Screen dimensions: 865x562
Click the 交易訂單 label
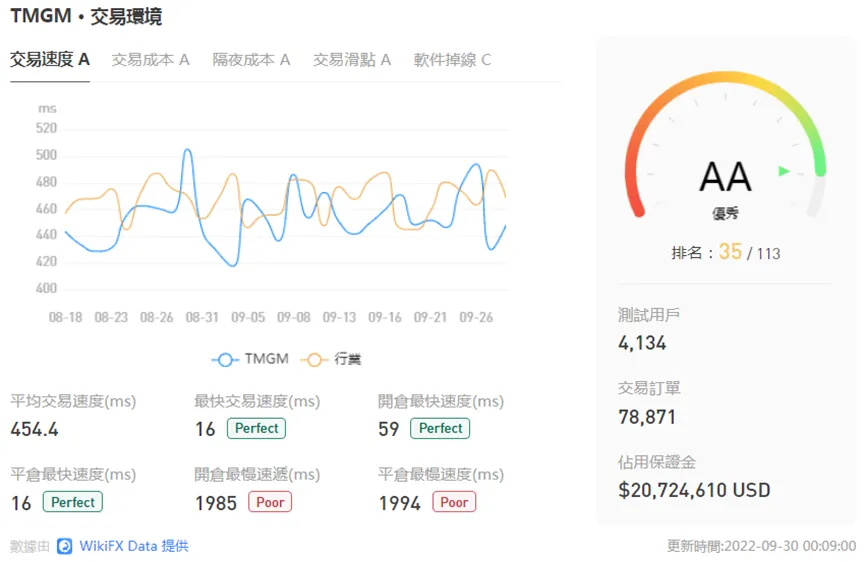649,388
